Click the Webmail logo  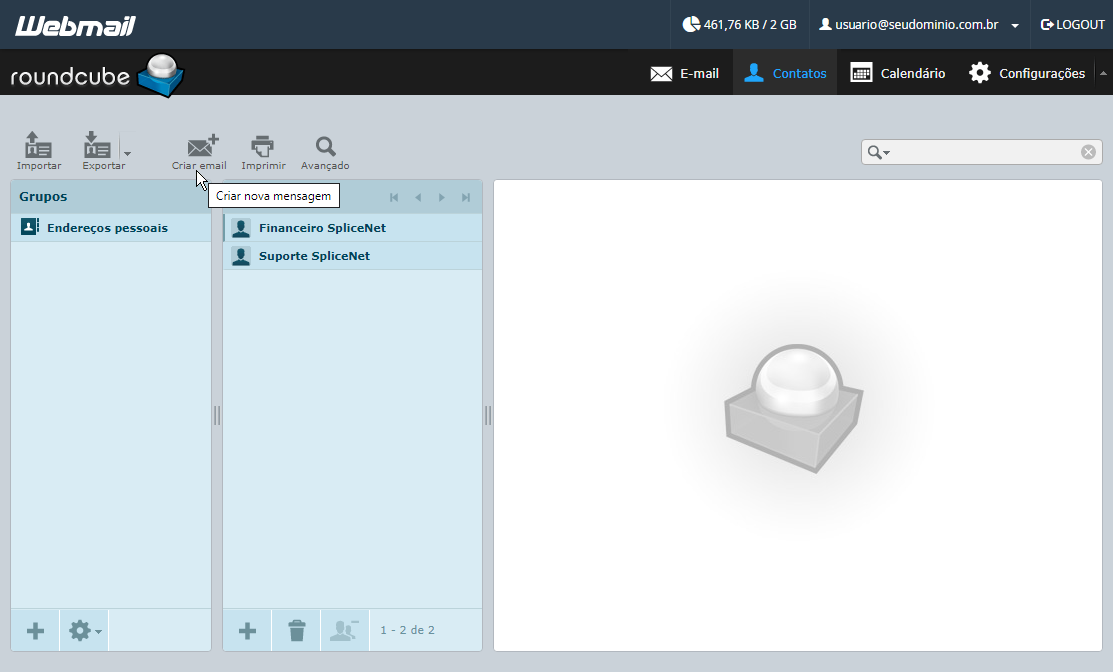pyautogui.click(x=75, y=26)
